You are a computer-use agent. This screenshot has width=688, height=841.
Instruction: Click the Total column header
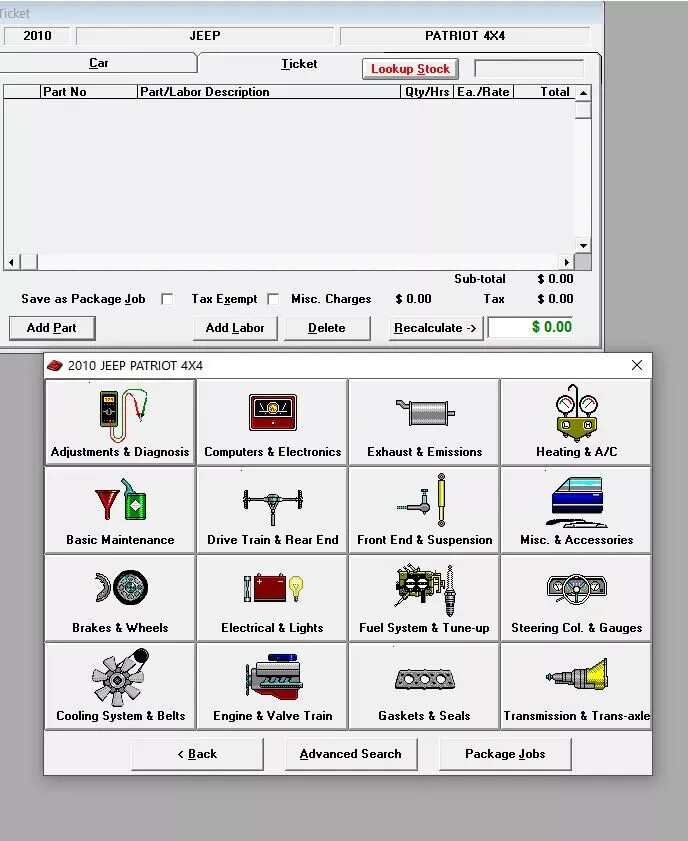coord(544,92)
